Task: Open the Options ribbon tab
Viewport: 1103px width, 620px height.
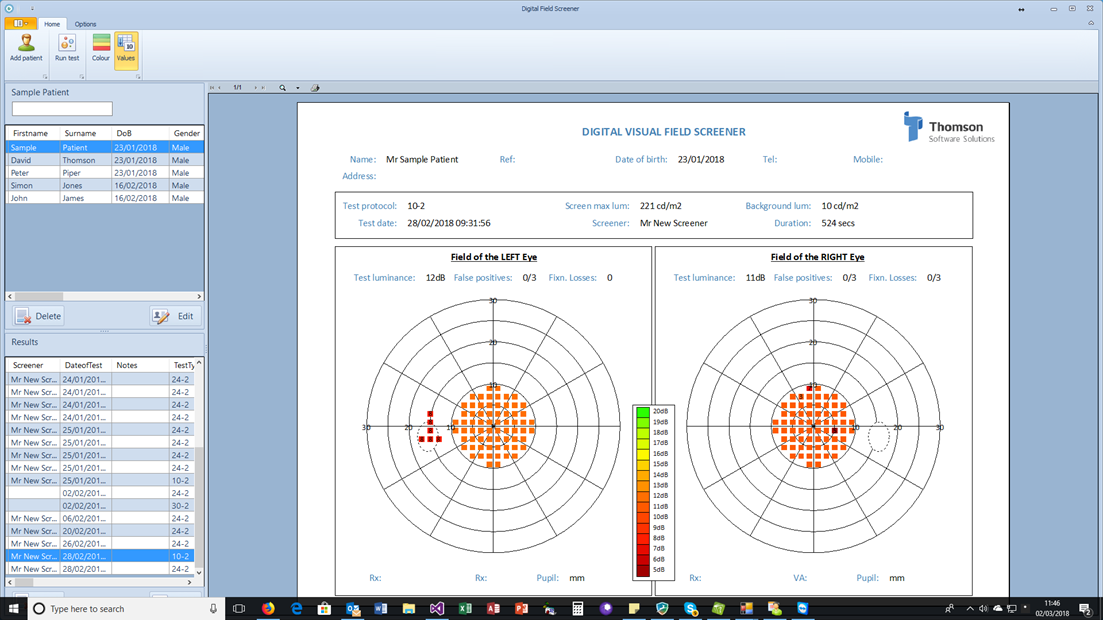Action: (x=86, y=24)
